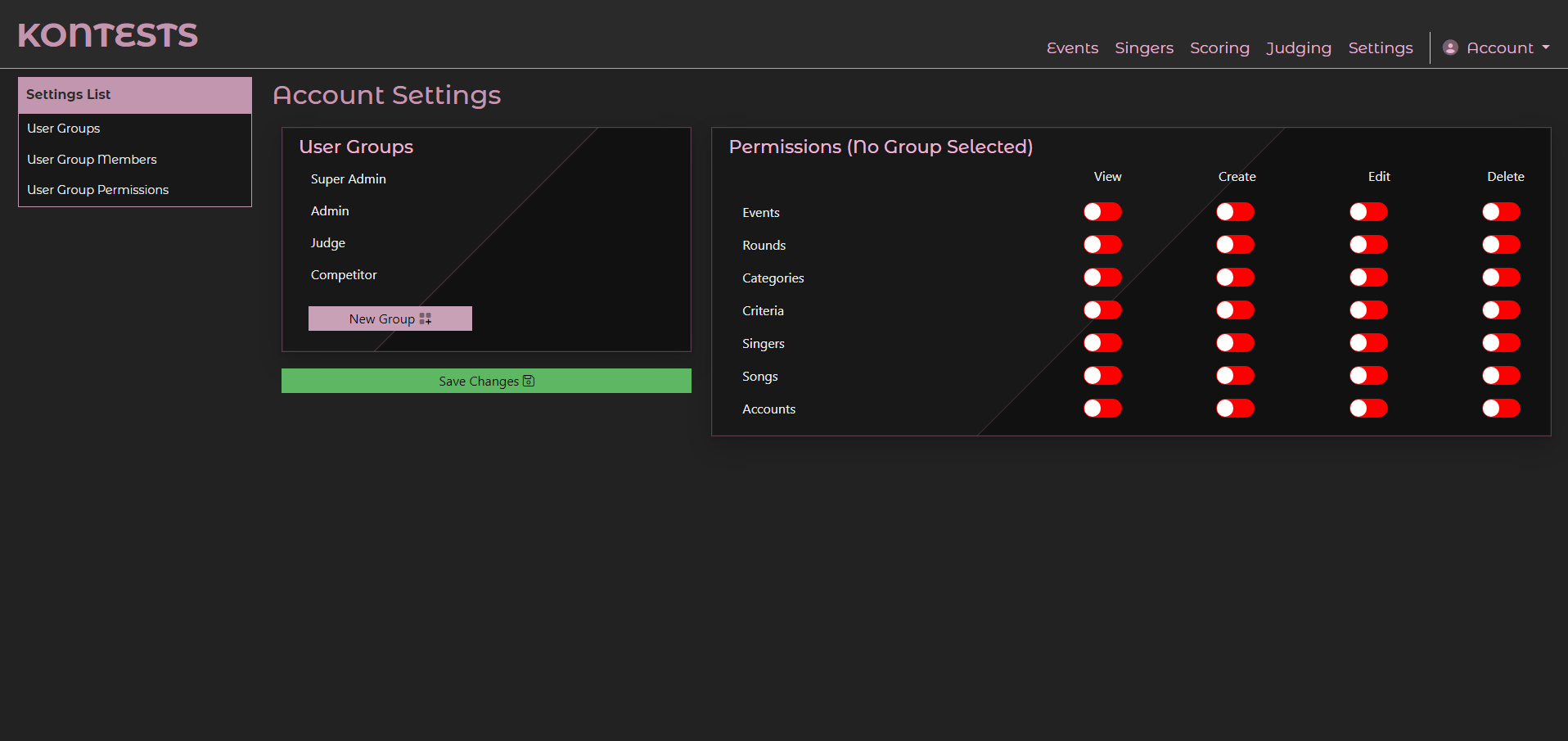Toggle Singers Create permission
Screen dimensions: 1568x741
[x=1235, y=343]
